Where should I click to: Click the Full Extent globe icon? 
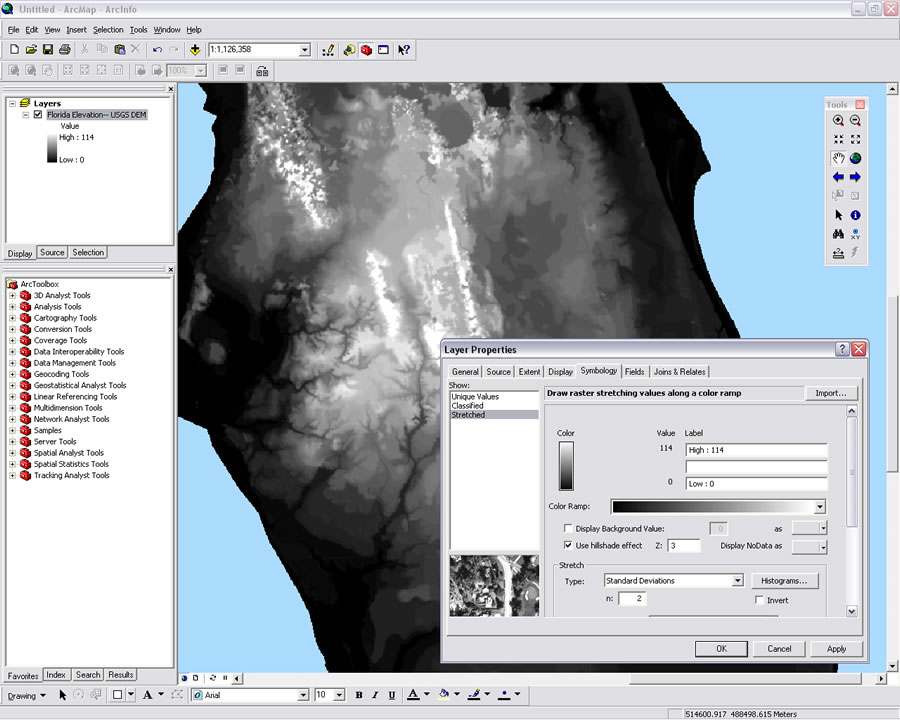(856, 158)
